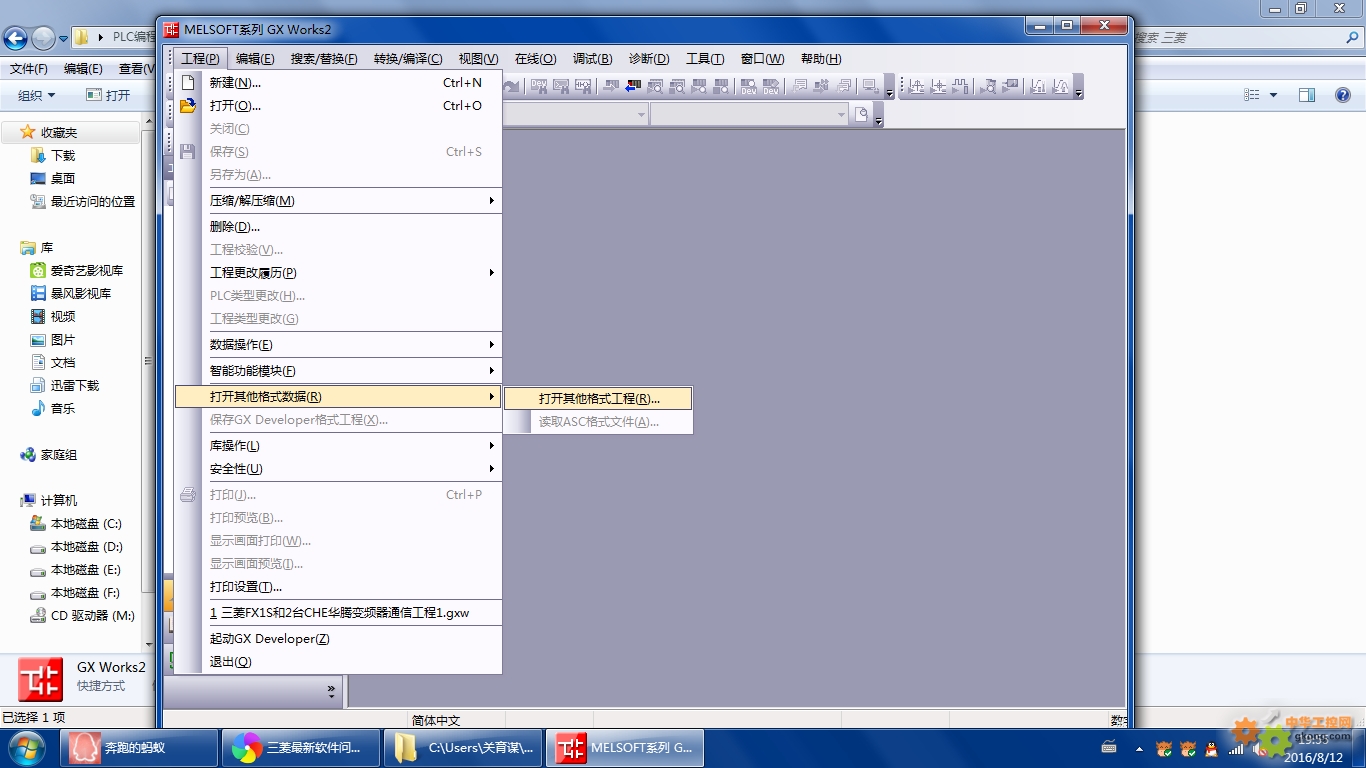Open Explorer 文件(F) menu

(x=29, y=69)
